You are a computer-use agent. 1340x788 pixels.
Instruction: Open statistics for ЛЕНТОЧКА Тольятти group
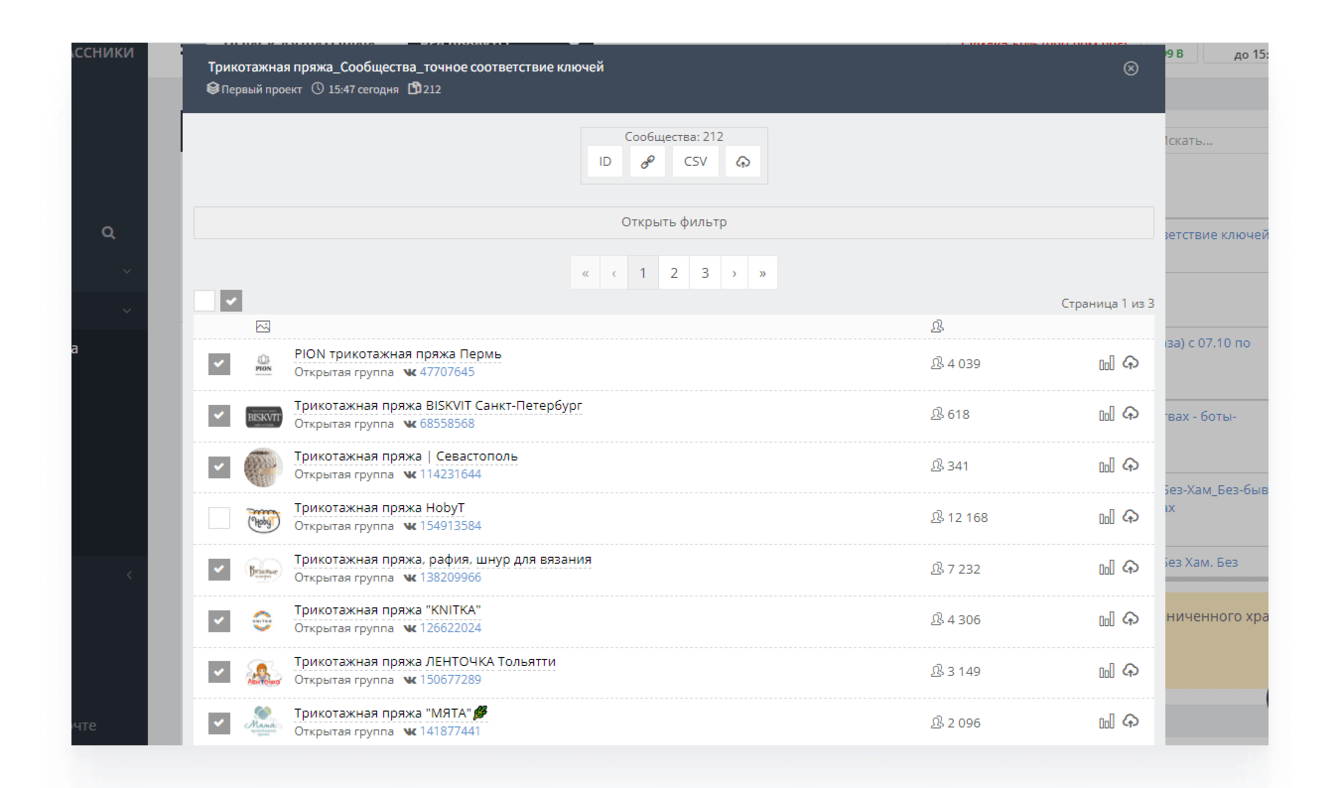1106,671
